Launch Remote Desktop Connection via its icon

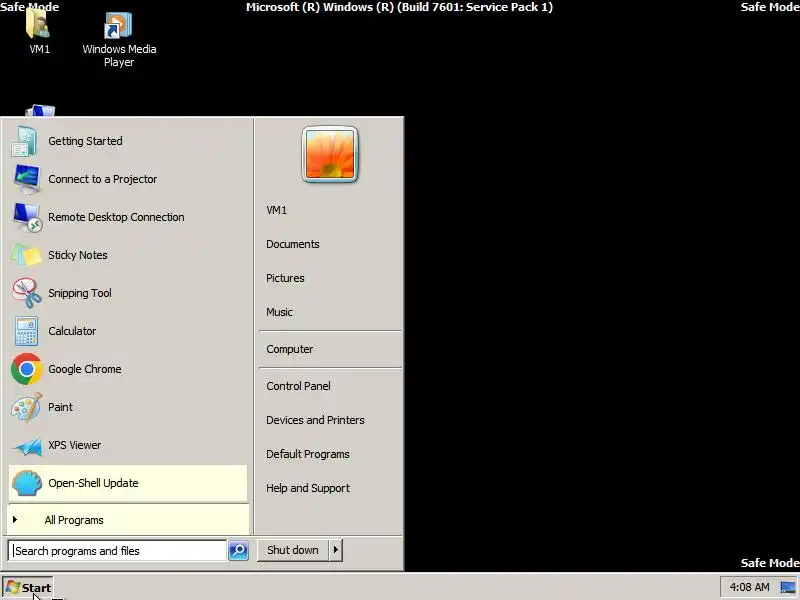[x=27, y=217]
